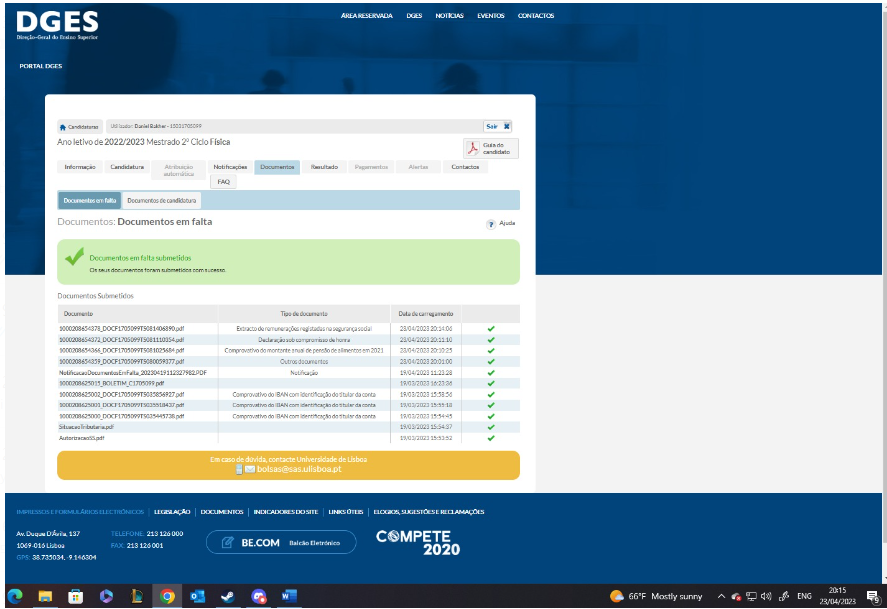The height and width of the screenshot is (609, 887).
Task: Open the FAQ tab
Action: [x=223, y=182]
